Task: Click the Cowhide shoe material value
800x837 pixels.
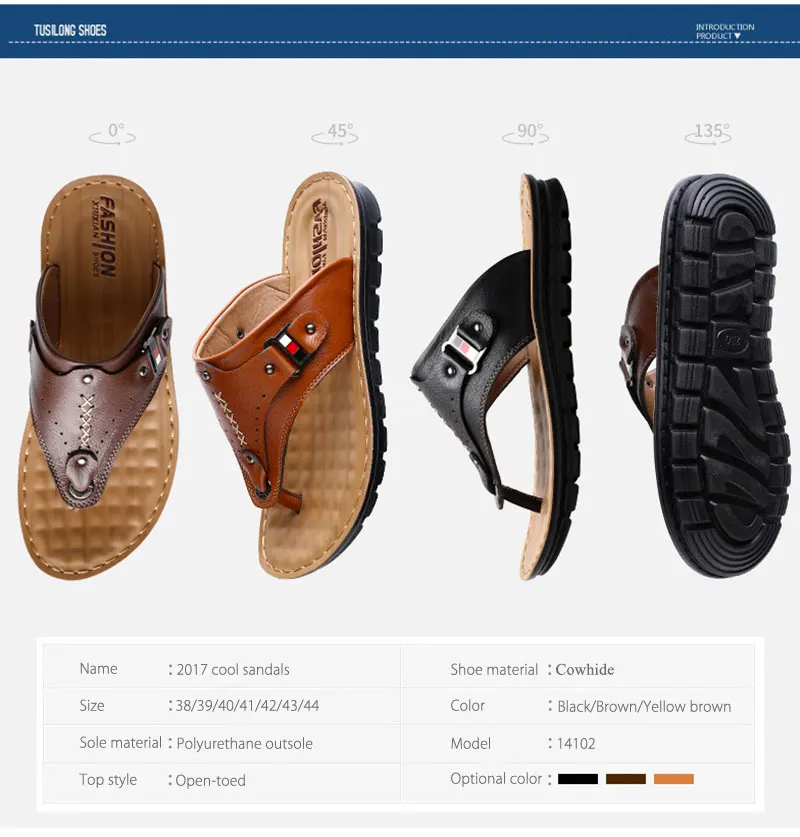Action: (584, 669)
